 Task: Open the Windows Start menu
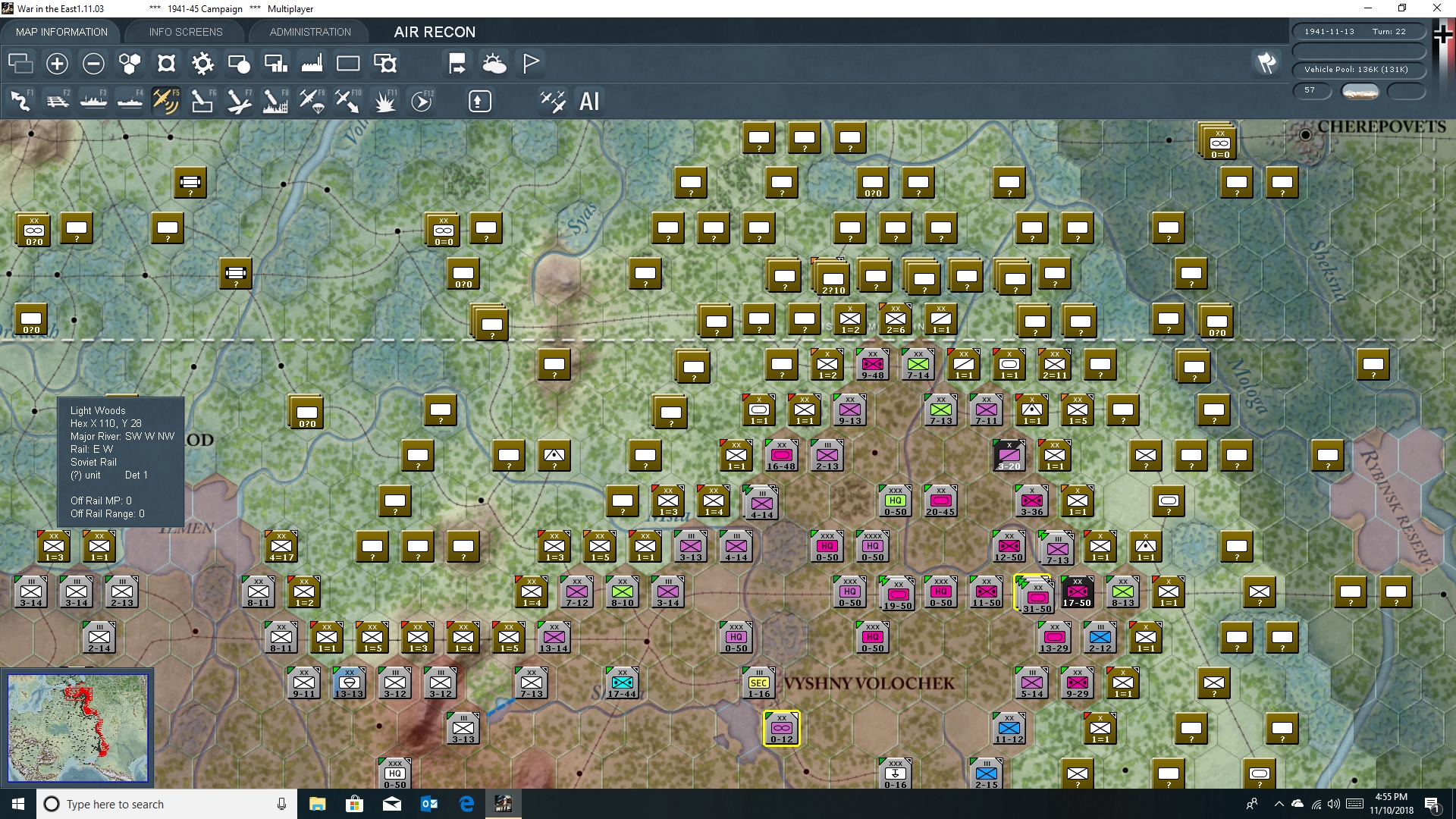click(x=18, y=804)
